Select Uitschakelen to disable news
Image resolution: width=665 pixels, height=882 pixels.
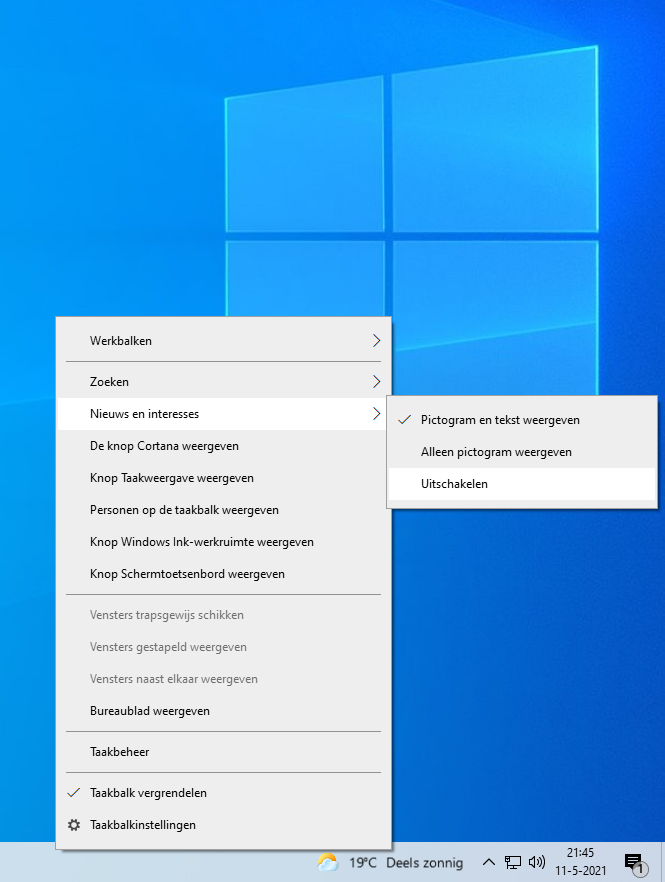(x=455, y=484)
